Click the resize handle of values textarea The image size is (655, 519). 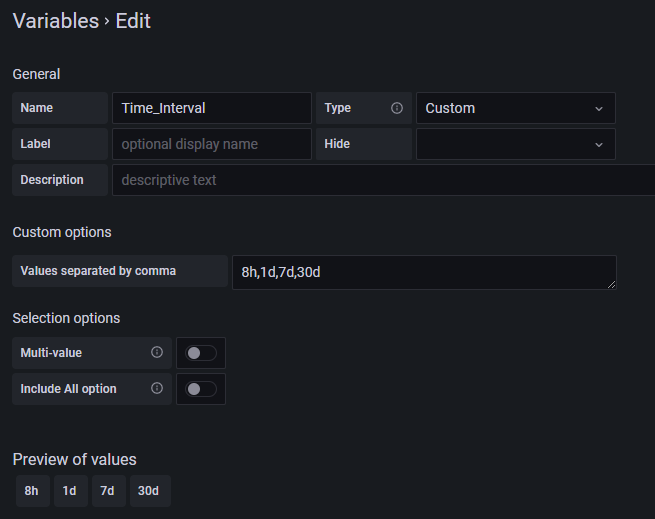[x=611, y=285]
